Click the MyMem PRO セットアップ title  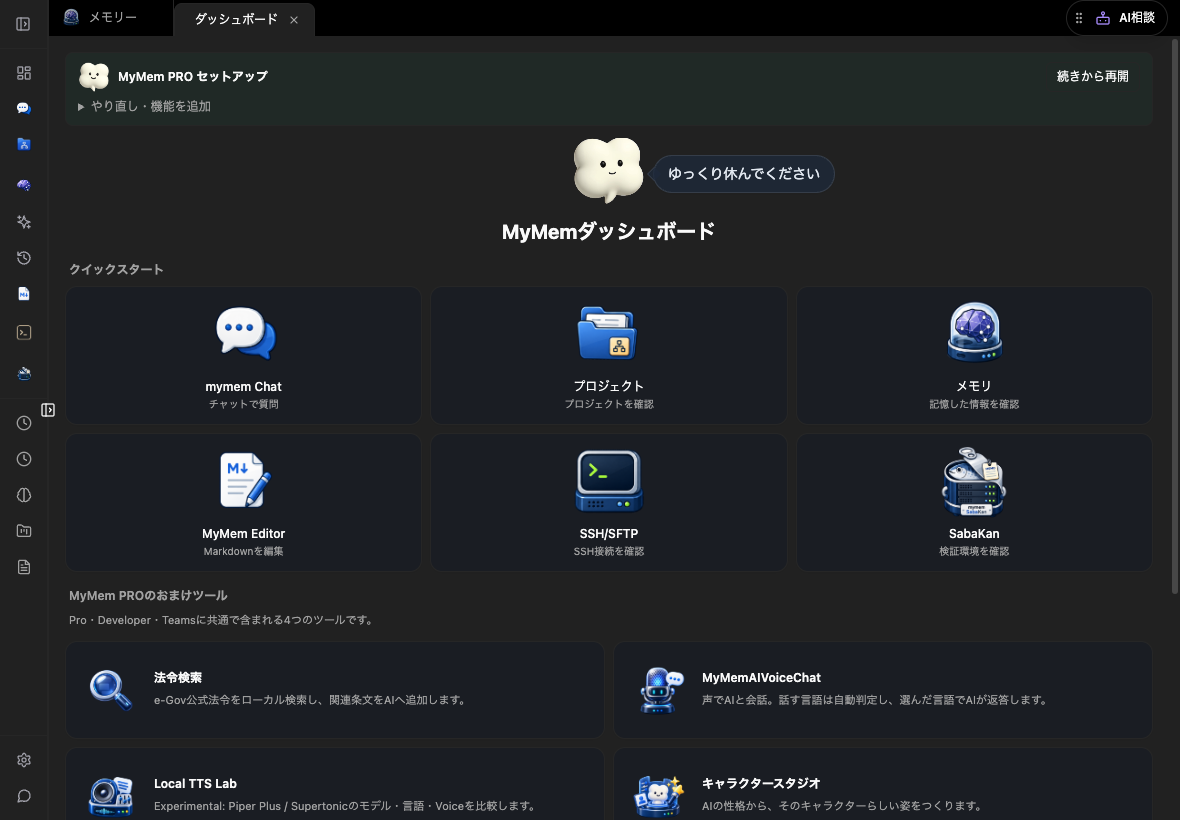click(x=193, y=77)
